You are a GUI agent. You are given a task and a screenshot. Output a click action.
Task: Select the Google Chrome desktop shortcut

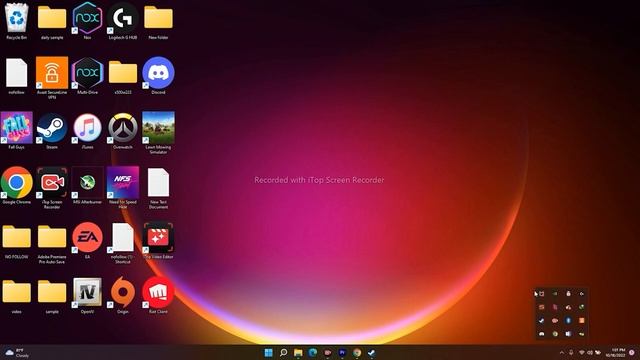coord(16,186)
